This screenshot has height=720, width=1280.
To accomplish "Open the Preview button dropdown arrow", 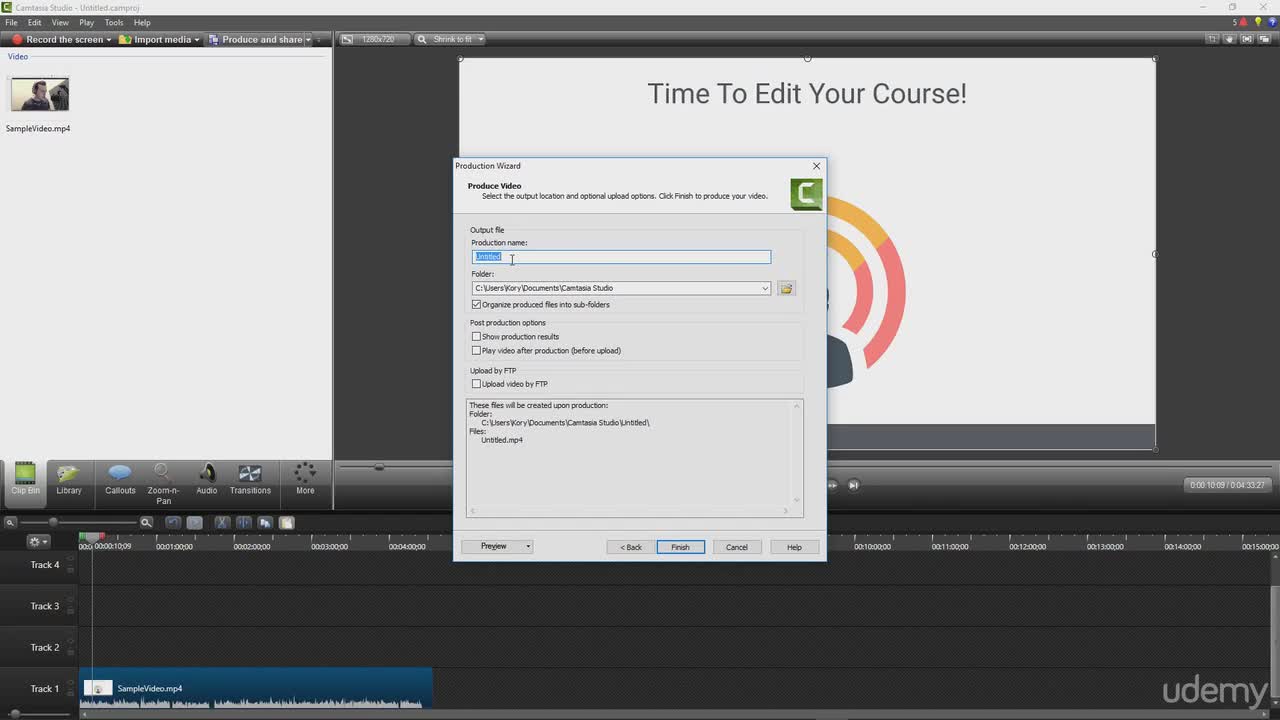I will pyautogui.click(x=528, y=547).
